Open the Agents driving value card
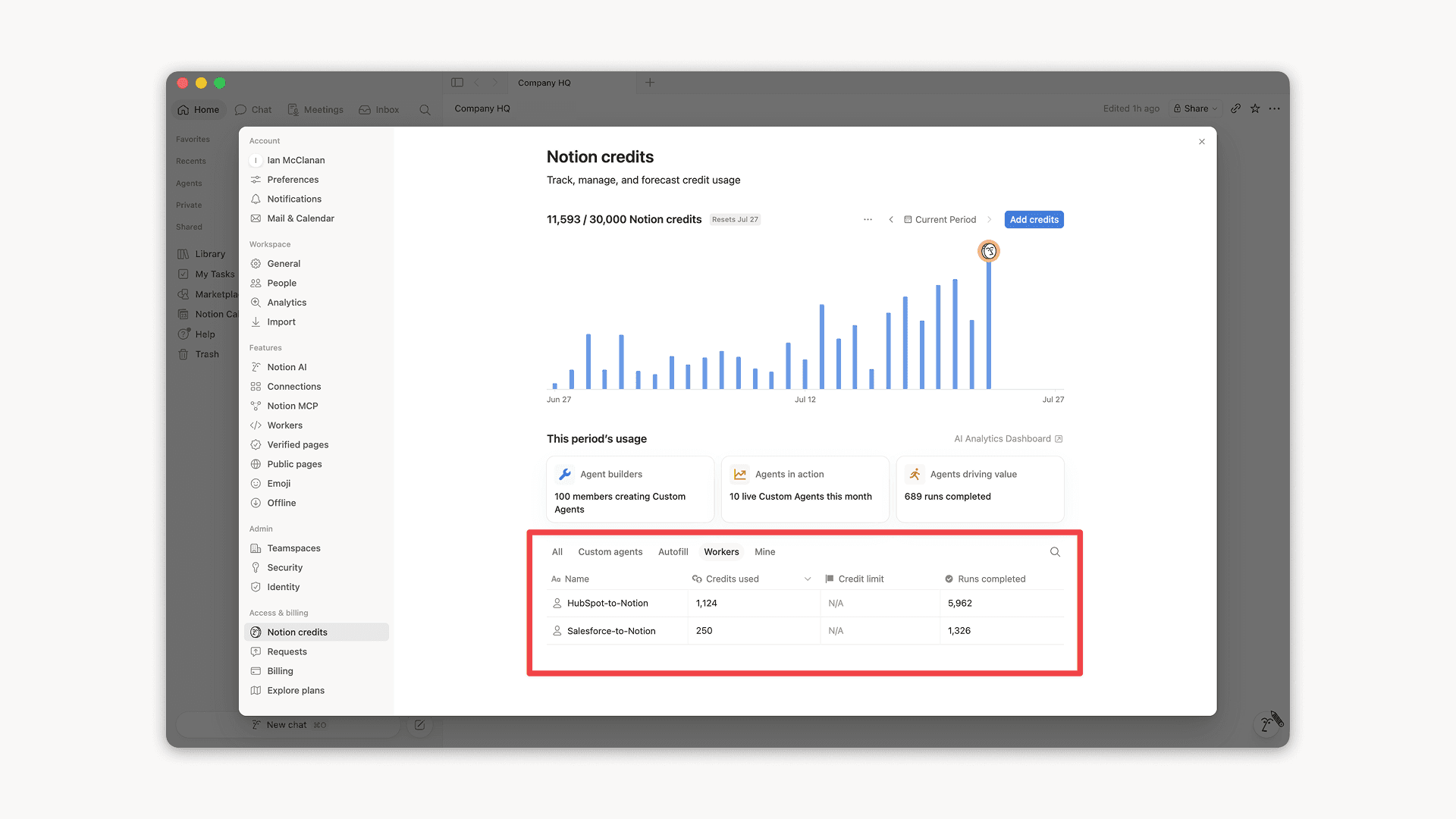Screen dimensions: 1456x819 point(980,489)
